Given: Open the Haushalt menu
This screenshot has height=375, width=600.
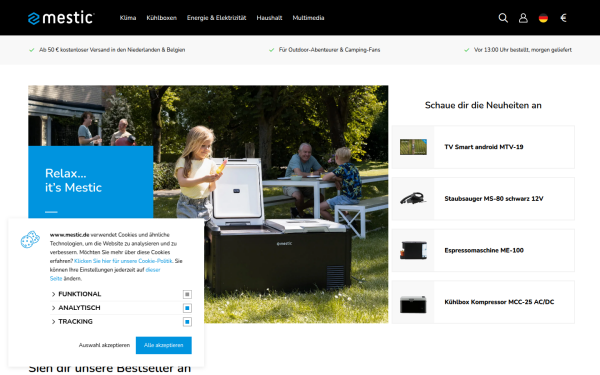Looking at the screenshot, I should click(x=269, y=18).
